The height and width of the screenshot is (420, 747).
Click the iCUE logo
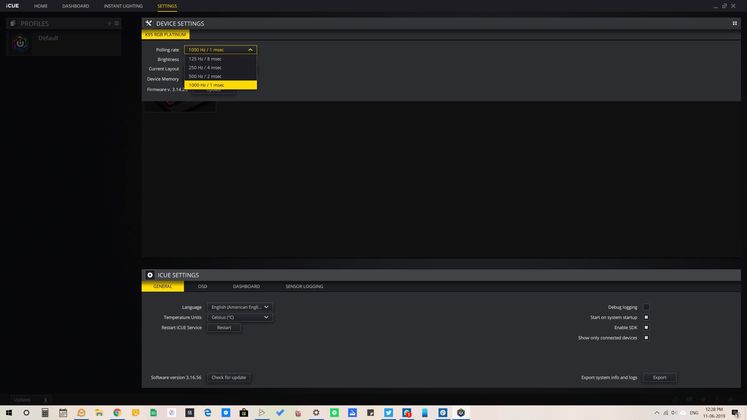coord(12,6)
